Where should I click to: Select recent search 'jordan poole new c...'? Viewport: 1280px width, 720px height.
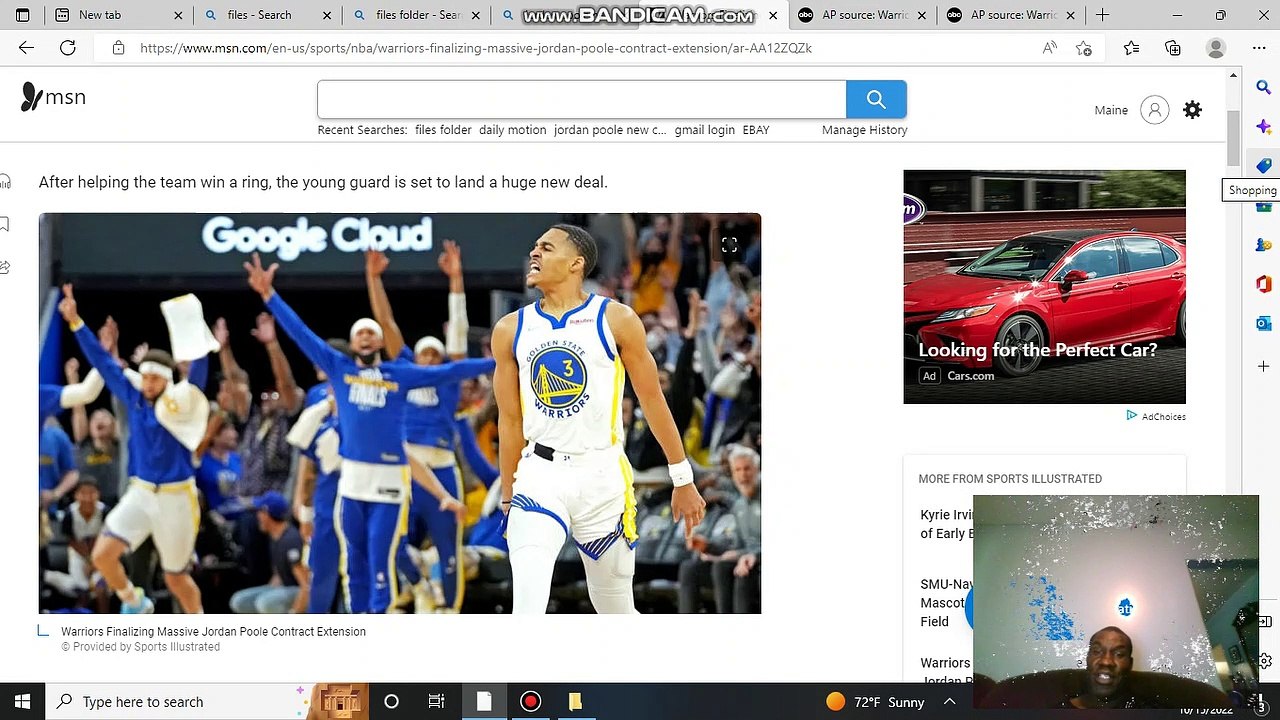coord(610,130)
